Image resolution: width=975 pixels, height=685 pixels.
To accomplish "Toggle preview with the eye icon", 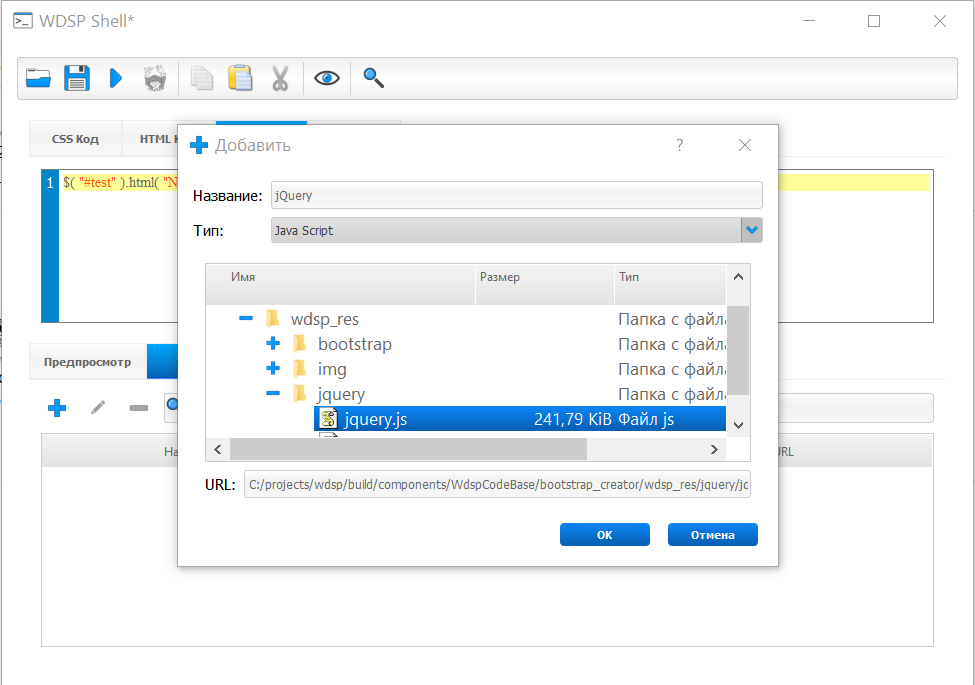I will (326, 78).
